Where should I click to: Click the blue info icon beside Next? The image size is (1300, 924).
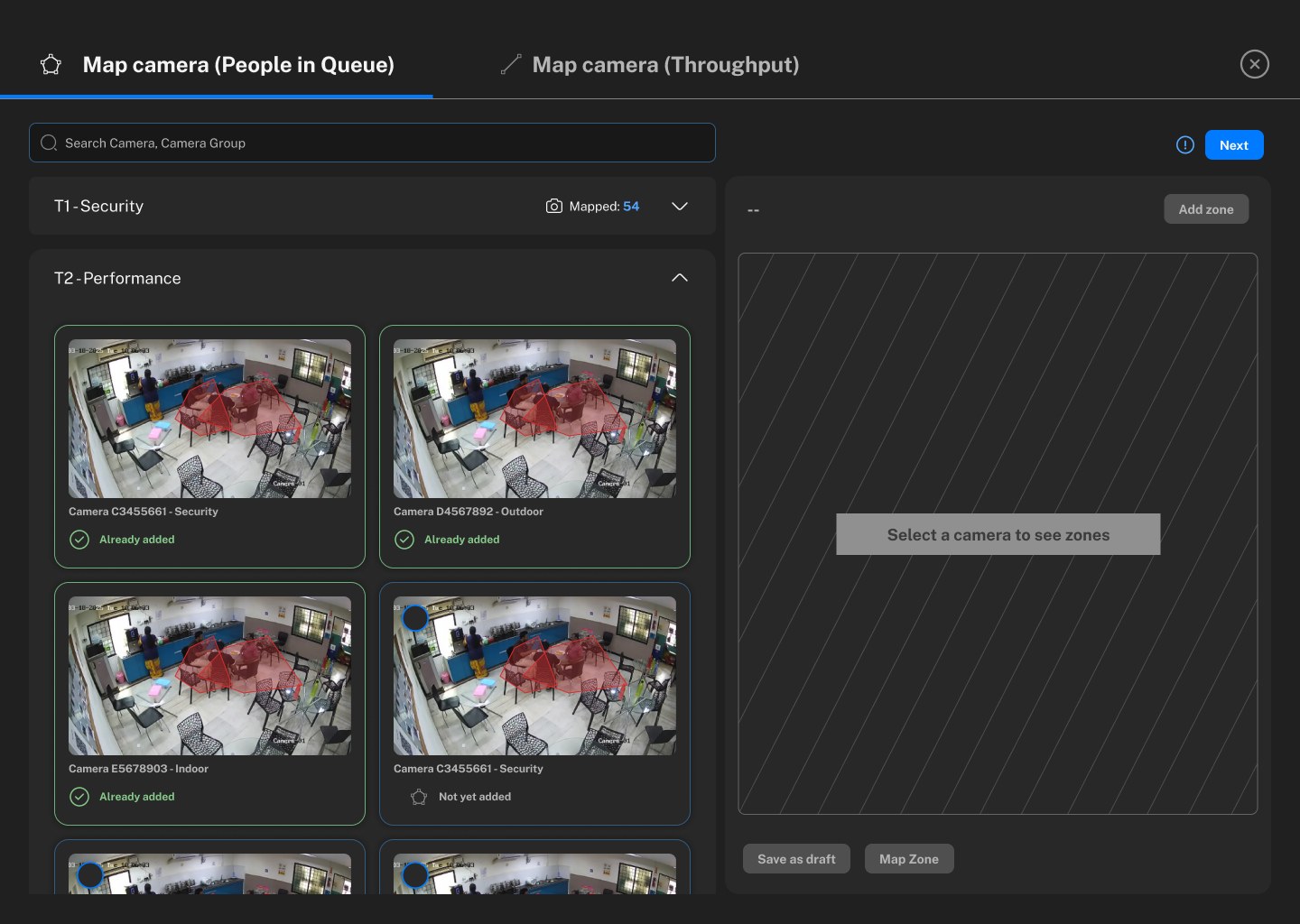(x=1185, y=145)
